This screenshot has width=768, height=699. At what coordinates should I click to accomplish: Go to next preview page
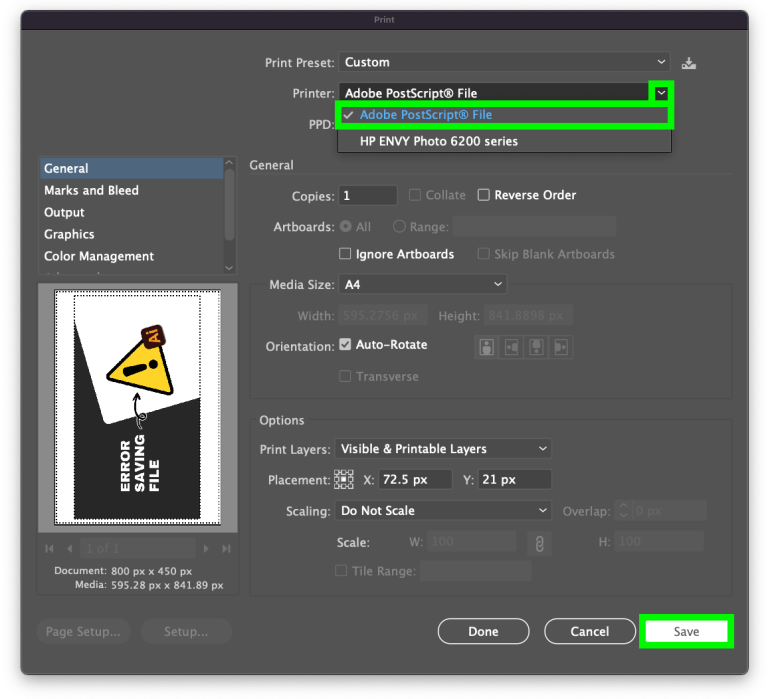click(x=206, y=549)
